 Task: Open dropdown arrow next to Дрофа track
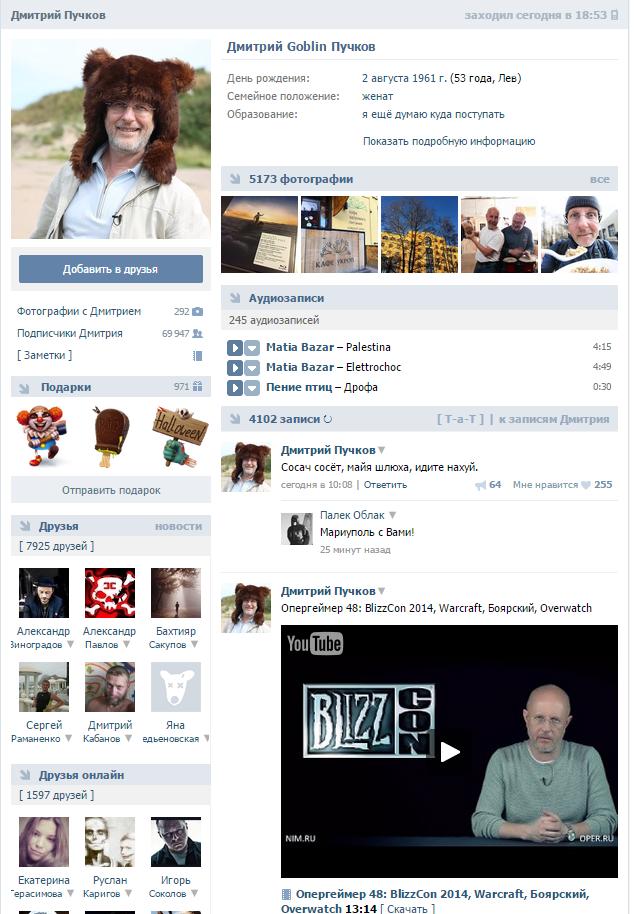[x=252, y=388]
